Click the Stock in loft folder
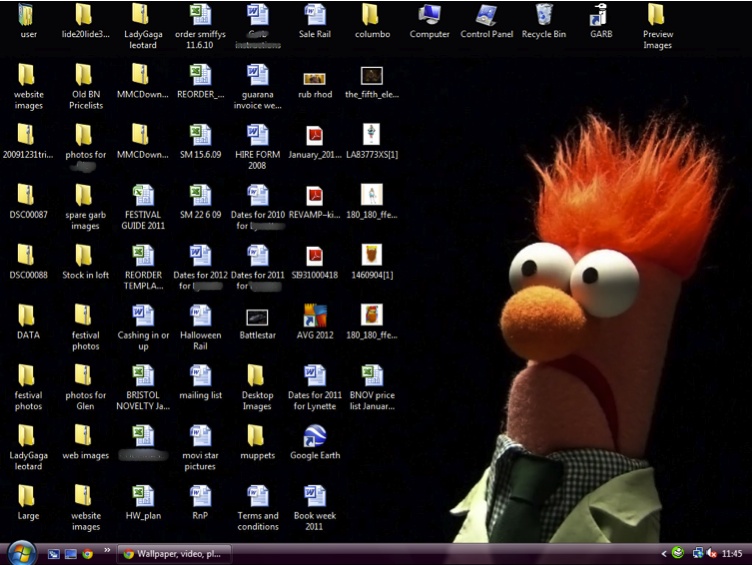 (85, 262)
